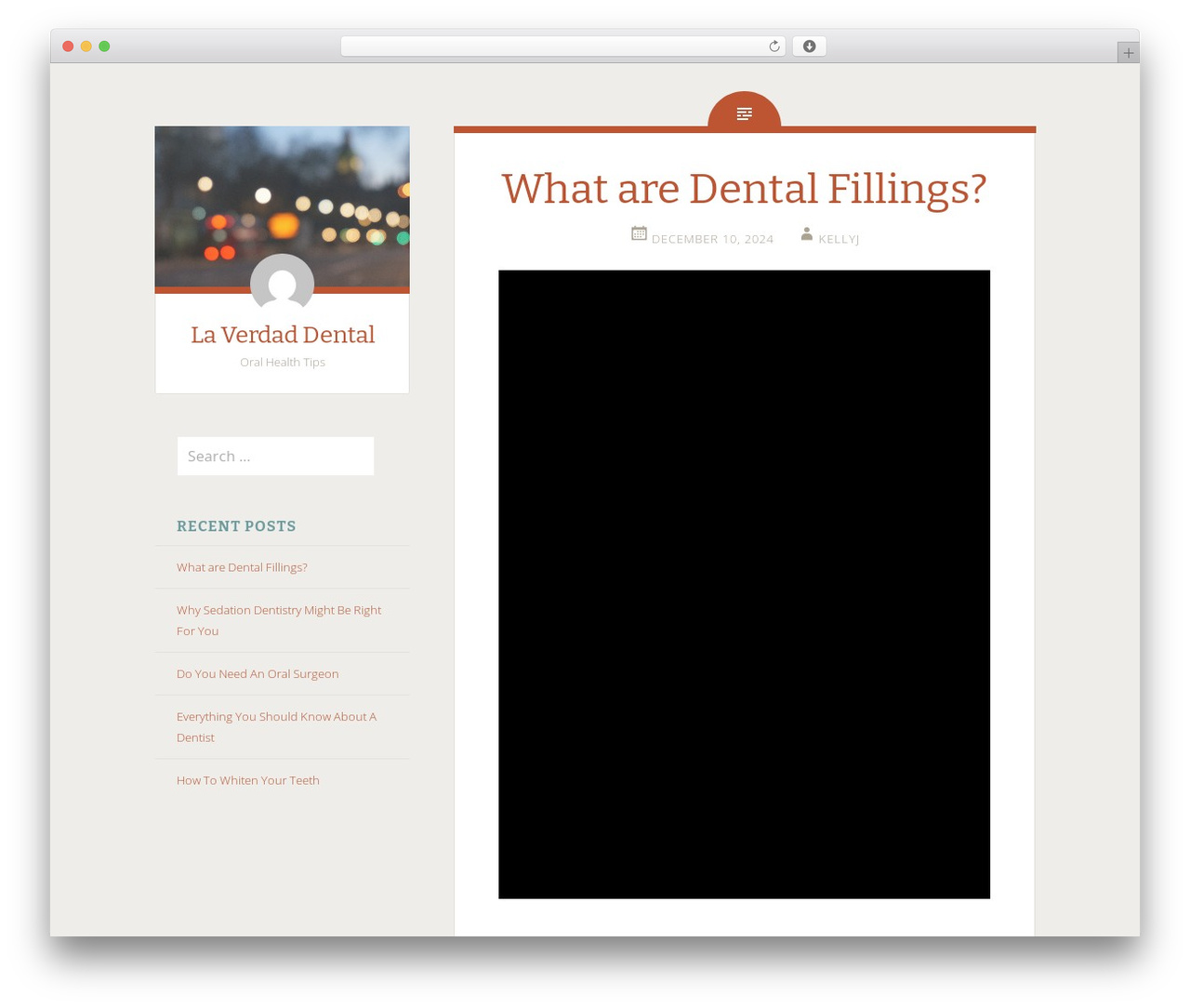Viewport: 1190px width, 1008px height.
Task: Click the December 10, 2024 date link
Action: (x=712, y=239)
